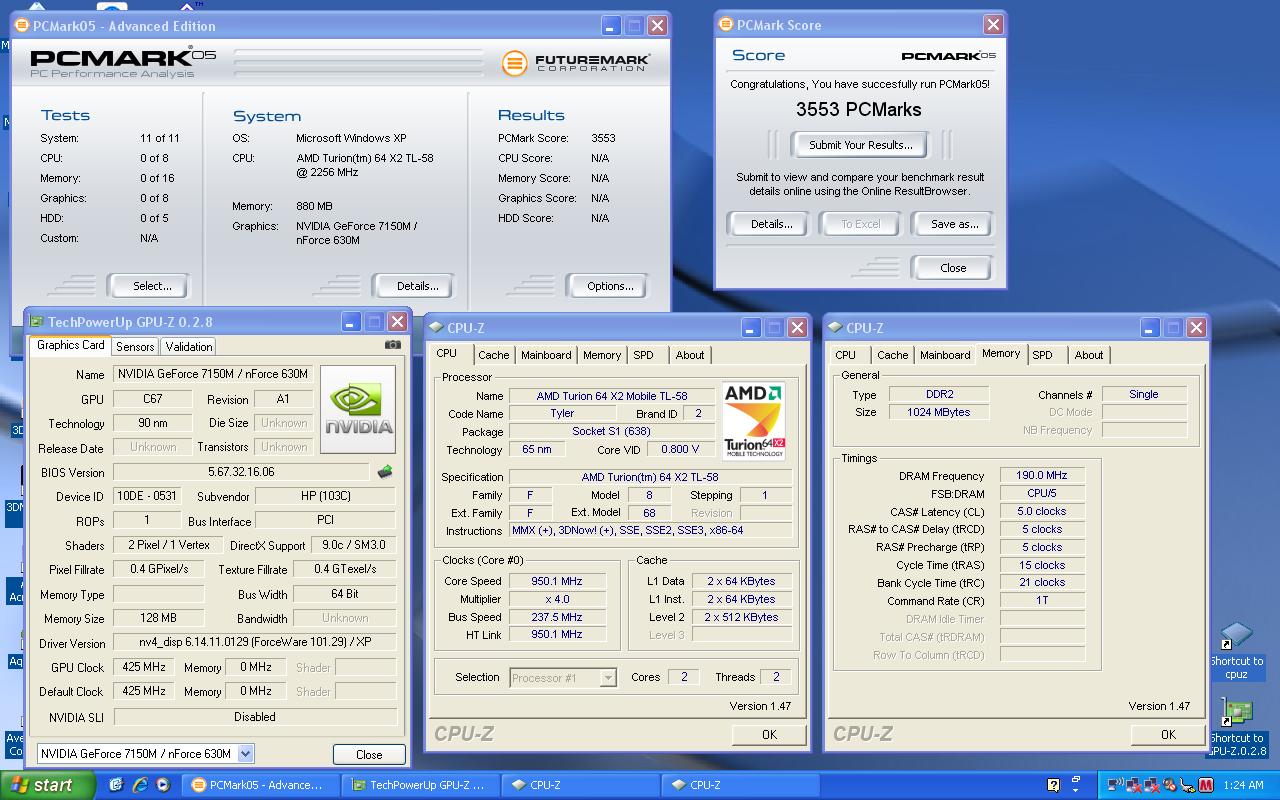
Task: Click the BIOS Version field 5.67.32.16.06
Action: [241, 472]
